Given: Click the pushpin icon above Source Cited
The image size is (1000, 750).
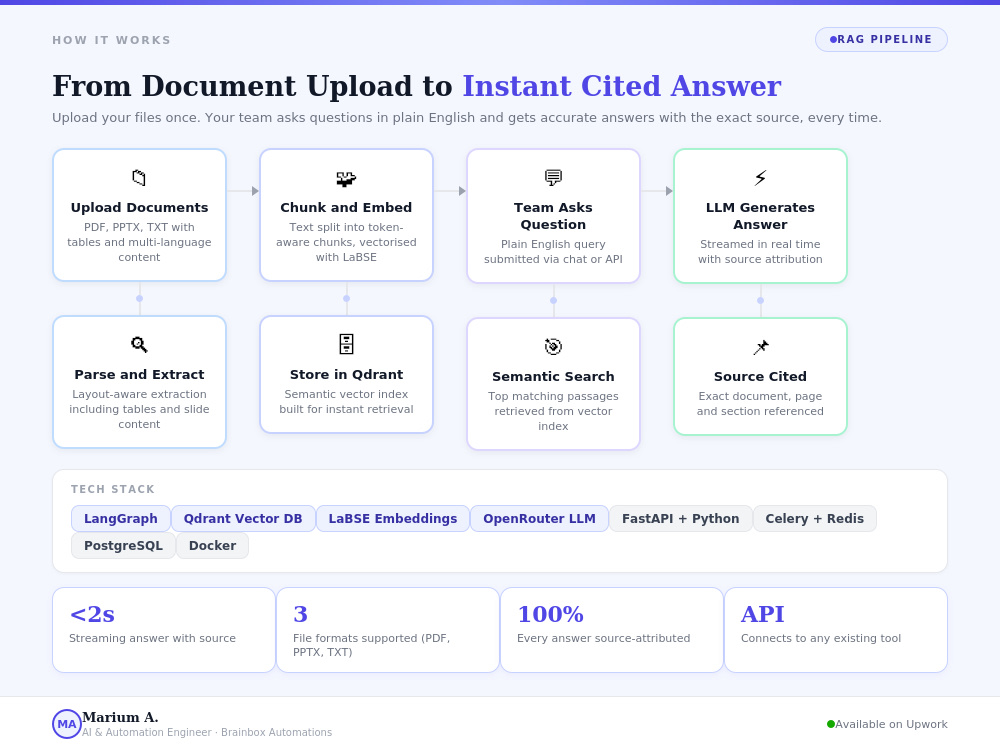Looking at the screenshot, I should [760, 347].
